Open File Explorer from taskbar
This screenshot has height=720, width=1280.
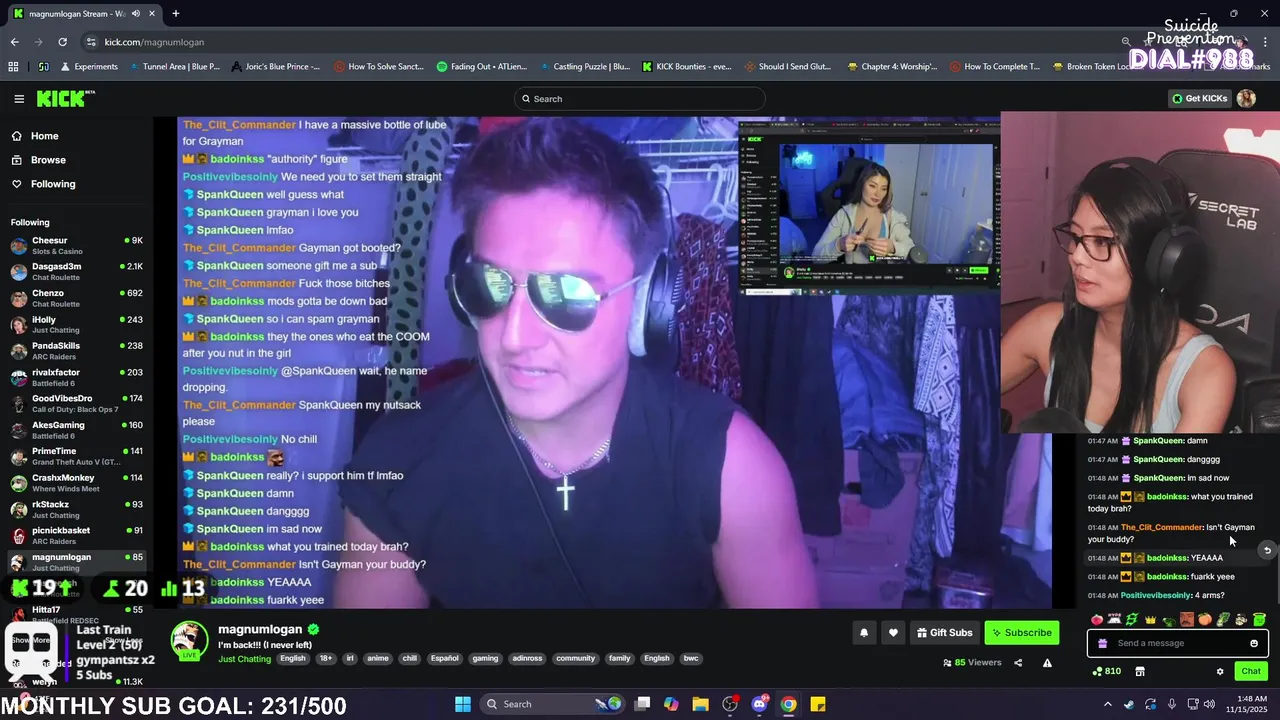pyautogui.click(x=700, y=704)
